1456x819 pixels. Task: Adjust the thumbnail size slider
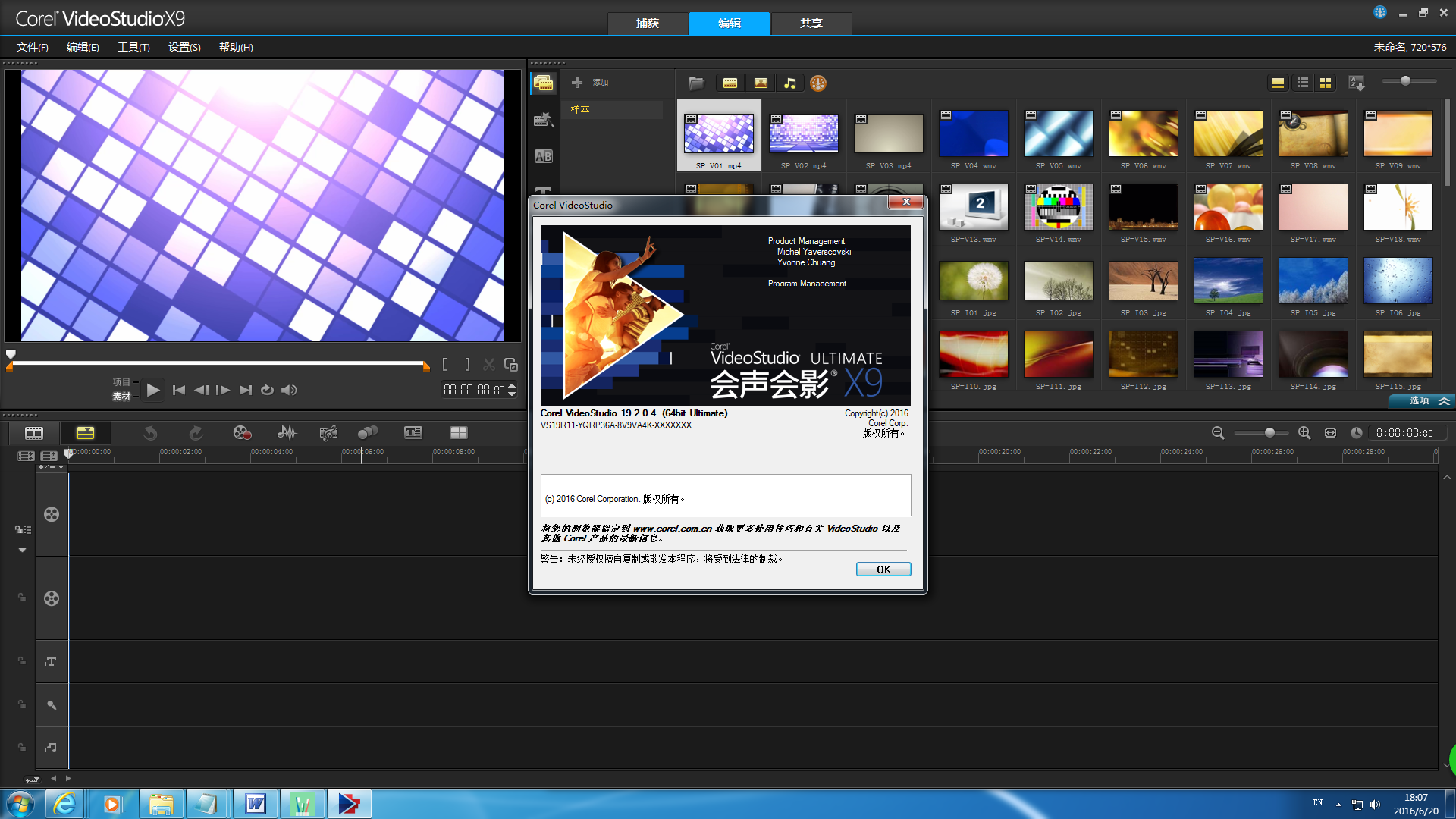tap(1405, 81)
